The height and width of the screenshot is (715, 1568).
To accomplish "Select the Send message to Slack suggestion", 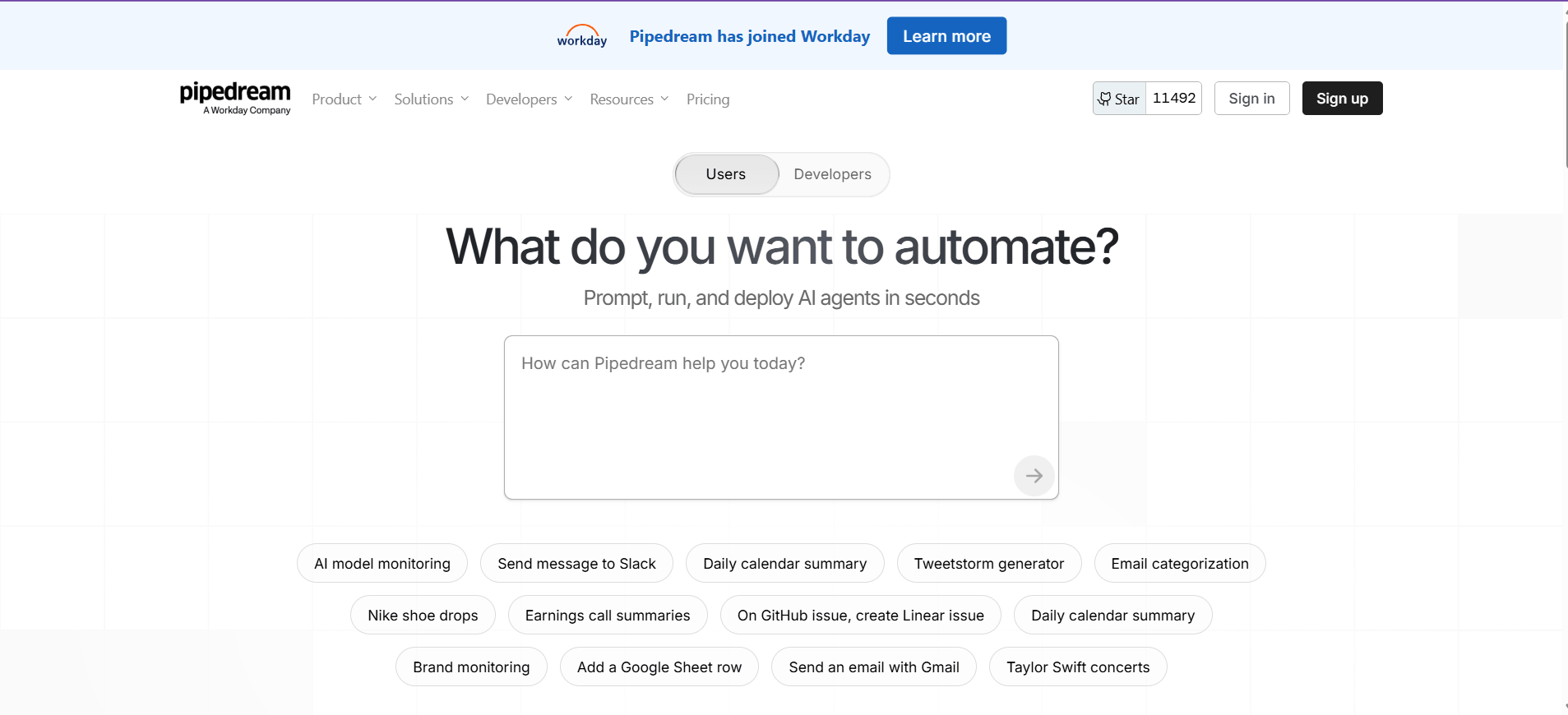I will pos(576,564).
